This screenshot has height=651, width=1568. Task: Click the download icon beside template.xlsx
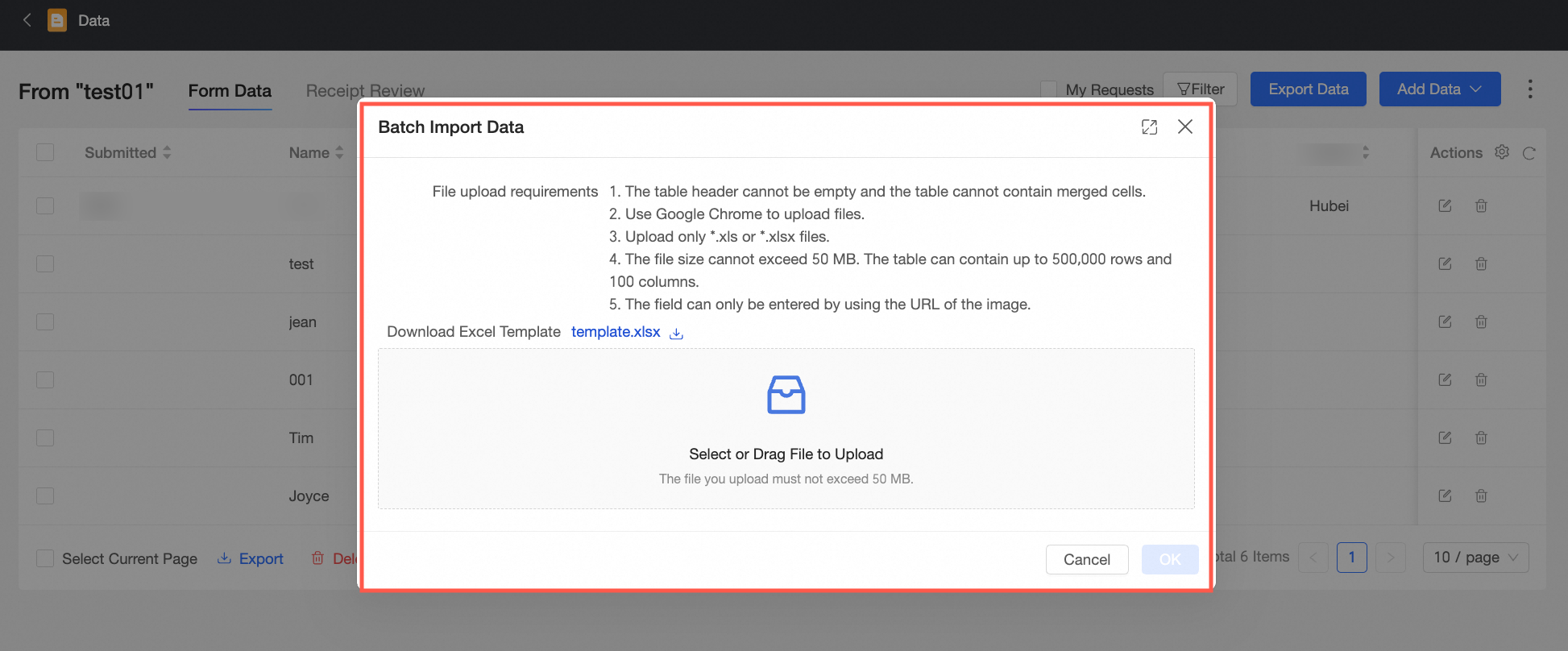[x=677, y=334]
